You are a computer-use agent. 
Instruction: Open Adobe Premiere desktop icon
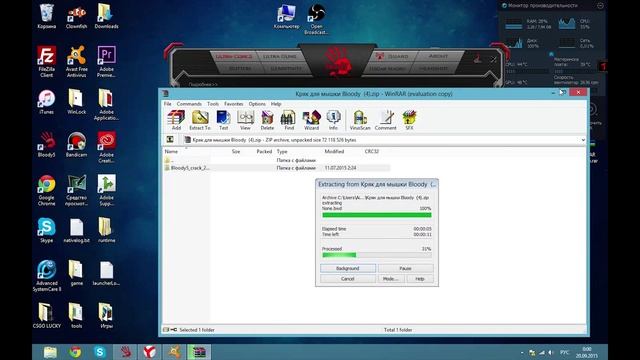tap(106, 61)
